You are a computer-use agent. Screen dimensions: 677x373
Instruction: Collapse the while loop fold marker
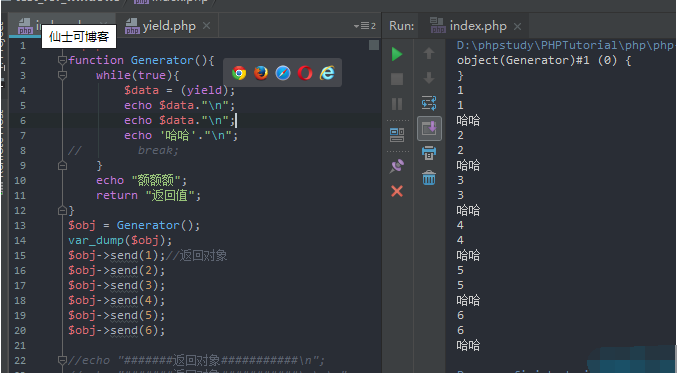tap(62, 75)
